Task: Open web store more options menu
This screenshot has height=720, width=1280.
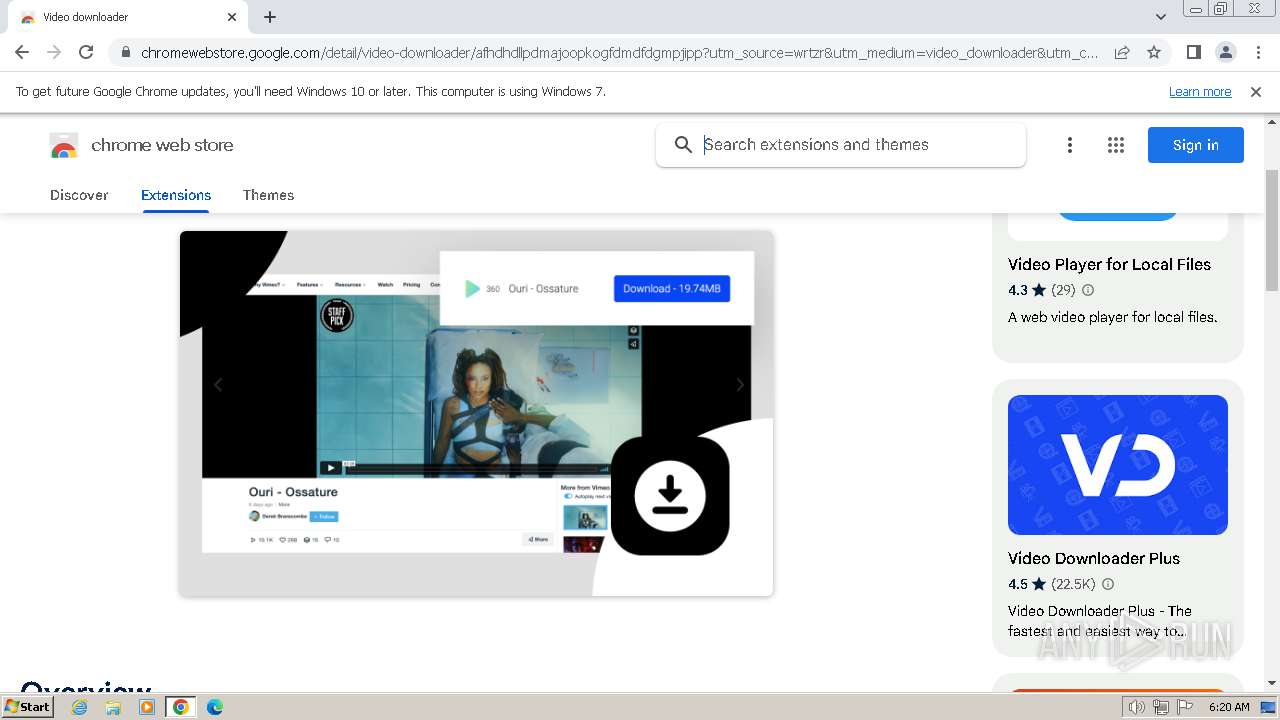Action: tap(1070, 145)
